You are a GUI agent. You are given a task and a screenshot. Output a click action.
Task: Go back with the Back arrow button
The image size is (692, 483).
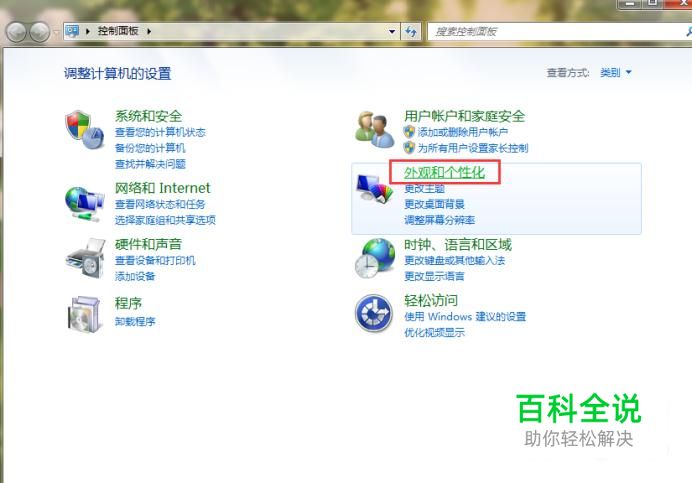[16, 32]
